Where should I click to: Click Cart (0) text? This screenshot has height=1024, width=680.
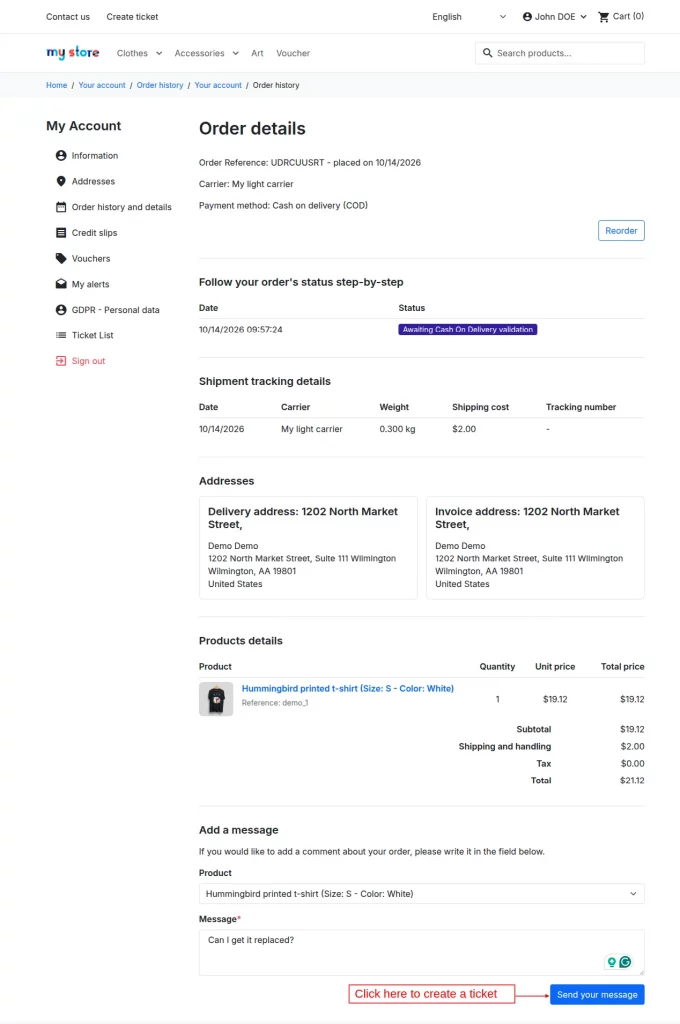tap(628, 16)
